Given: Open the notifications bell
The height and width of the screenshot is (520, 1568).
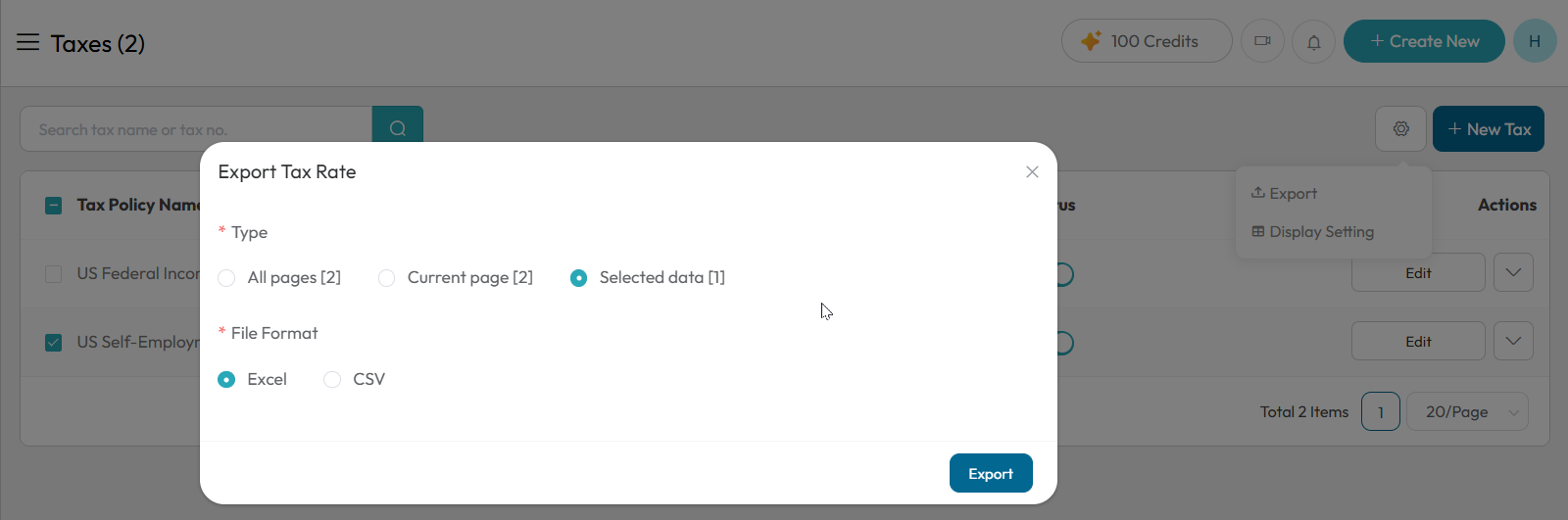Looking at the screenshot, I should 1314,41.
